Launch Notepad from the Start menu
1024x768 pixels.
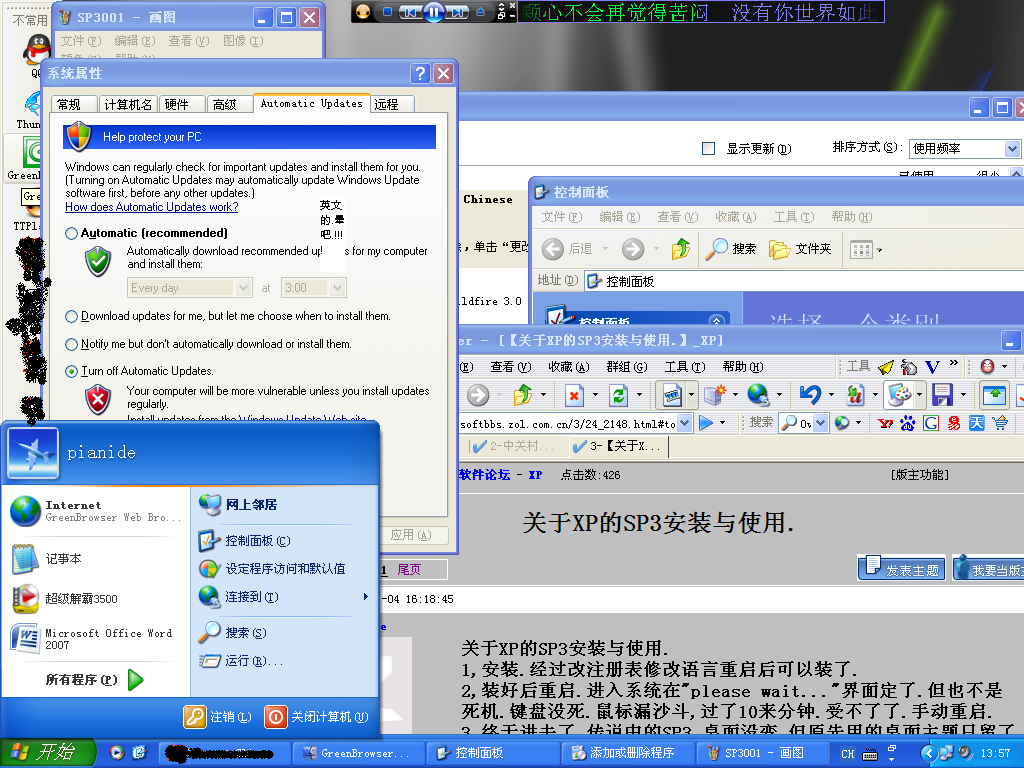point(63,559)
